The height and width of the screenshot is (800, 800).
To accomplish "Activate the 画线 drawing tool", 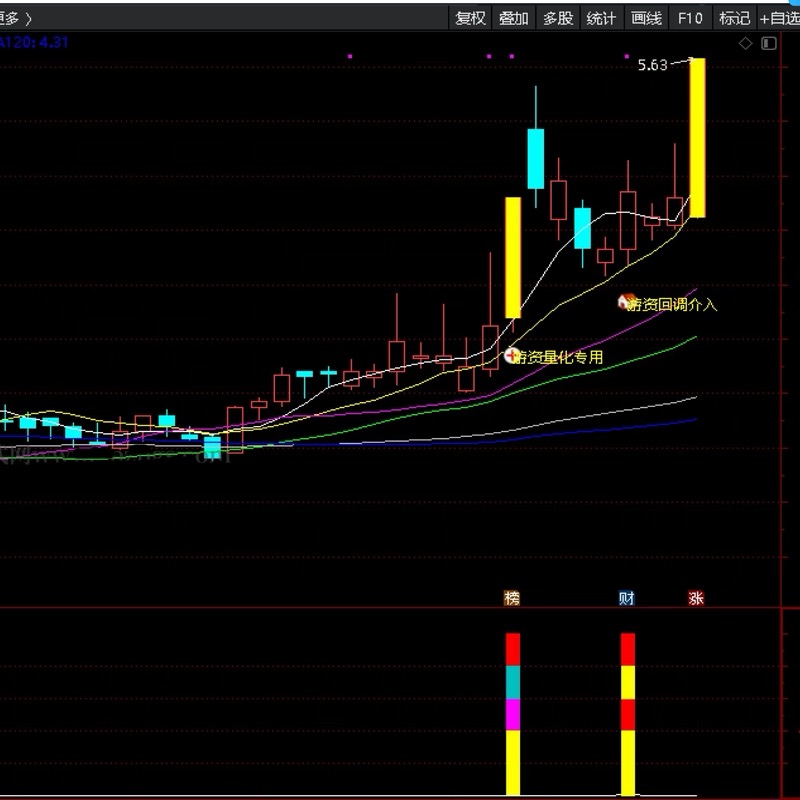I will click(x=646, y=18).
